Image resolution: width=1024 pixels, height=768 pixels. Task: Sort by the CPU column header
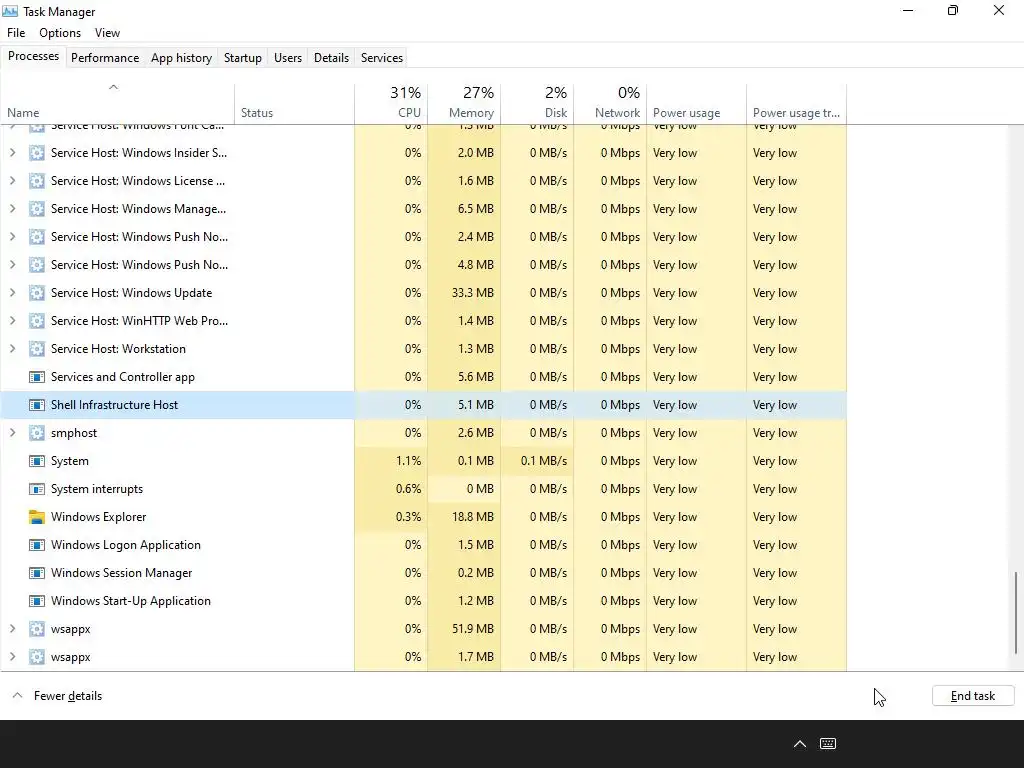coord(391,104)
